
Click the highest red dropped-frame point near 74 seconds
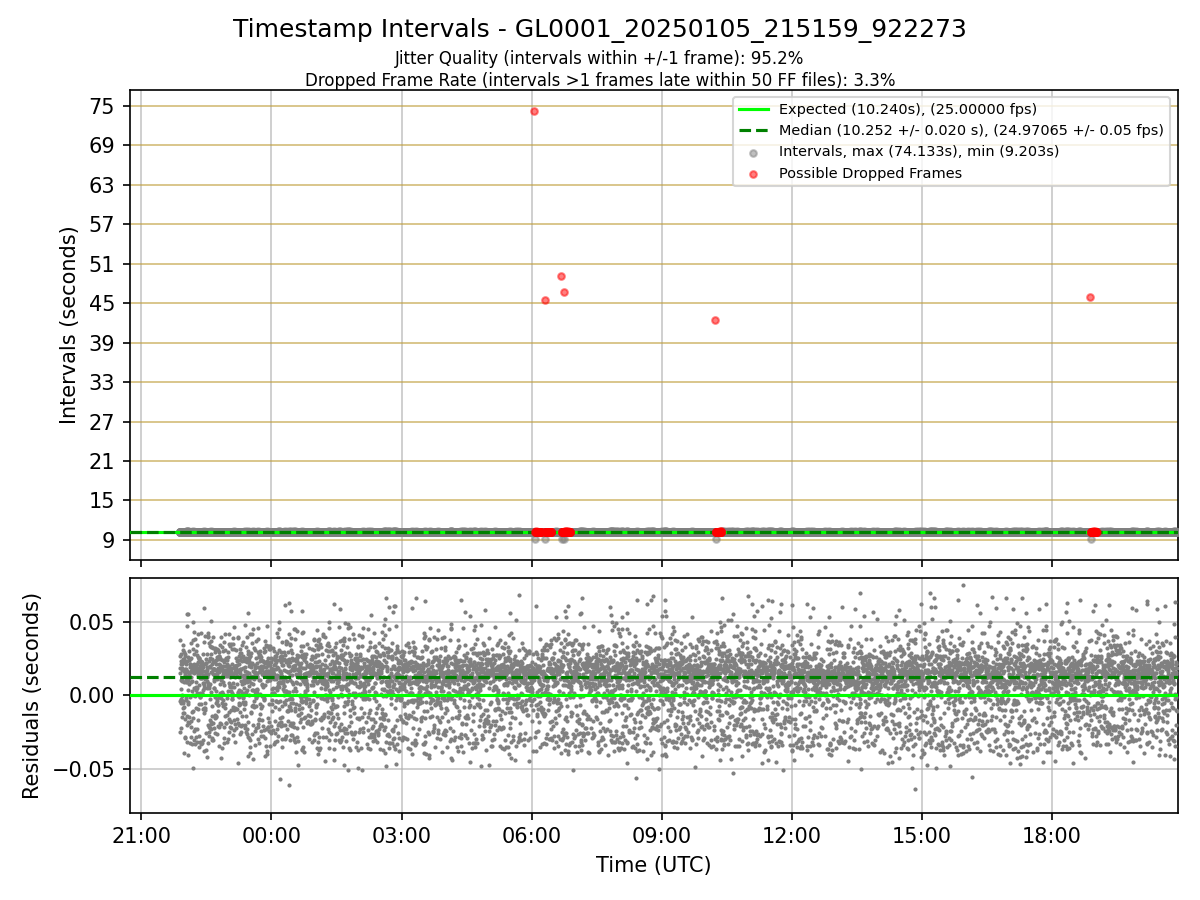click(534, 111)
